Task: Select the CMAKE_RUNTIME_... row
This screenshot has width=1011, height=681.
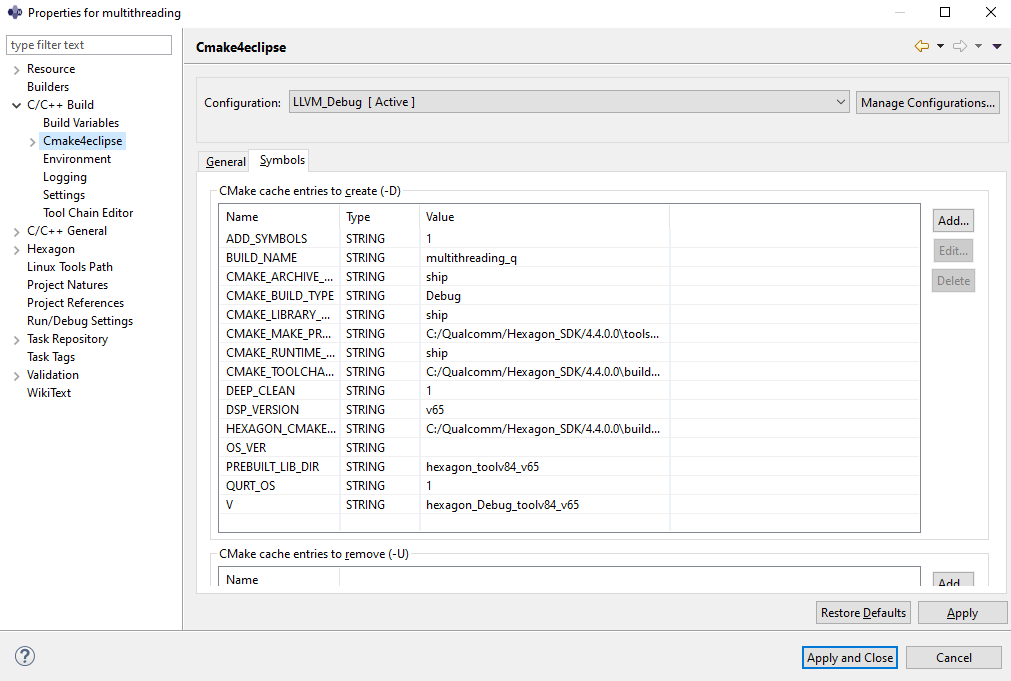Action: tap(569, 353)
